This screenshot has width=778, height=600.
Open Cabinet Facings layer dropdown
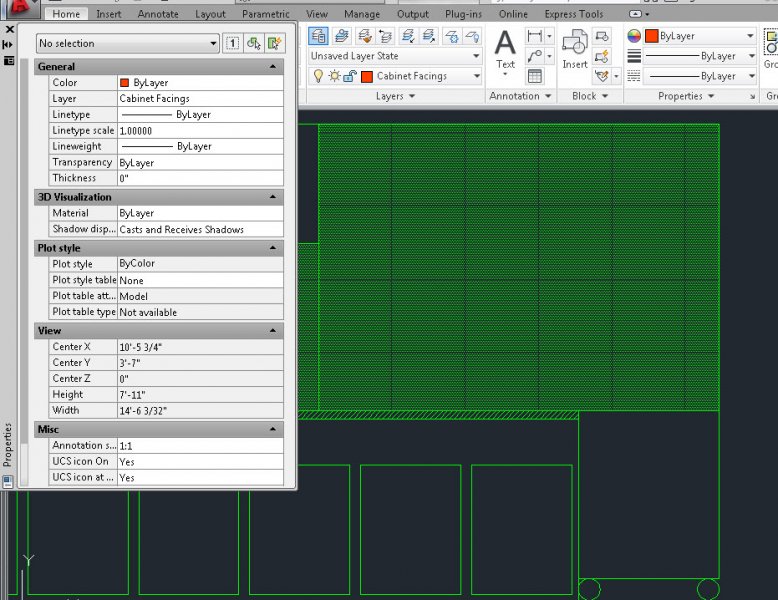pos(476,76)
